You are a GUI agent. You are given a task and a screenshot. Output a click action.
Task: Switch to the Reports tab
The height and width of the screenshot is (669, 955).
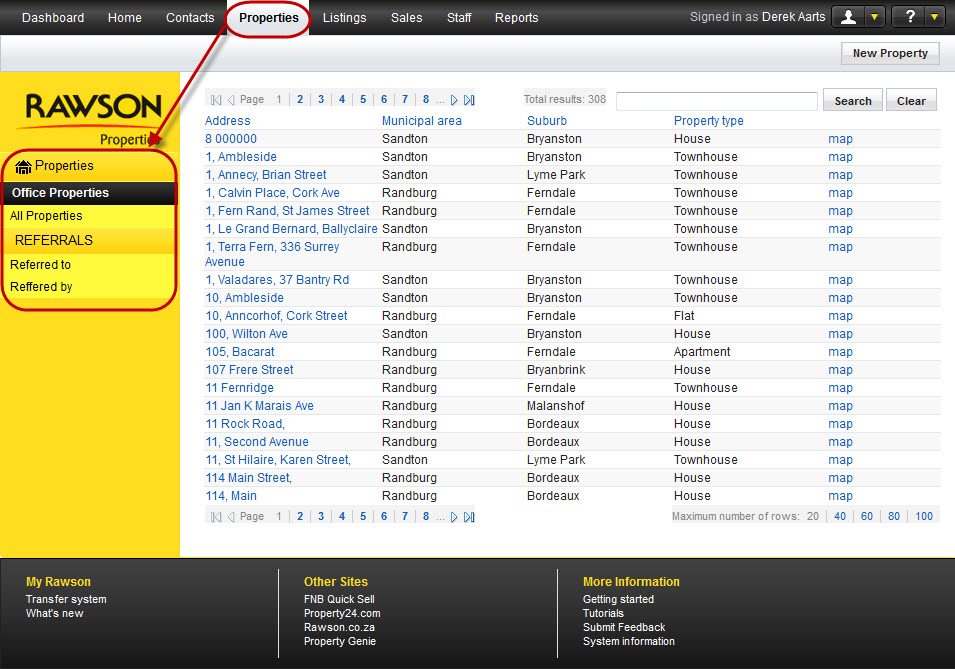[516, 18]
